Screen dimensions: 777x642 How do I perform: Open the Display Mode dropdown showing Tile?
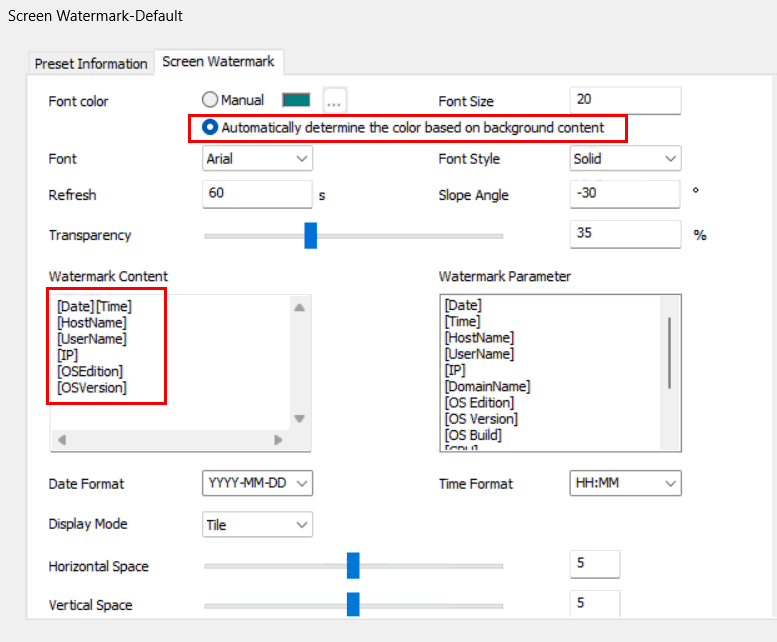tap(257, 525)
